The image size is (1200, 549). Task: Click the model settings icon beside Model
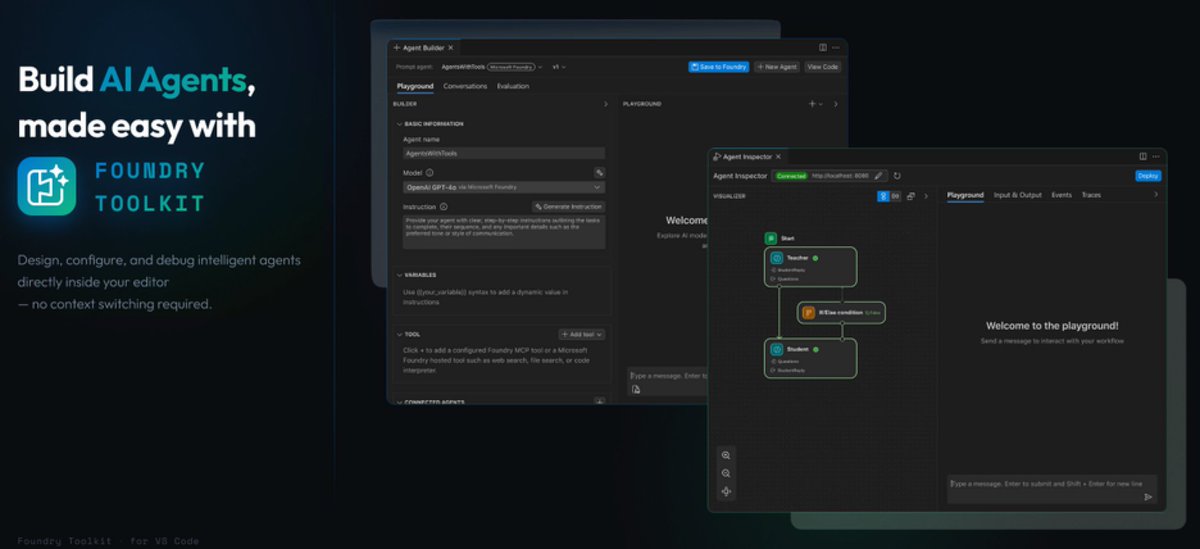pos(599,173)
